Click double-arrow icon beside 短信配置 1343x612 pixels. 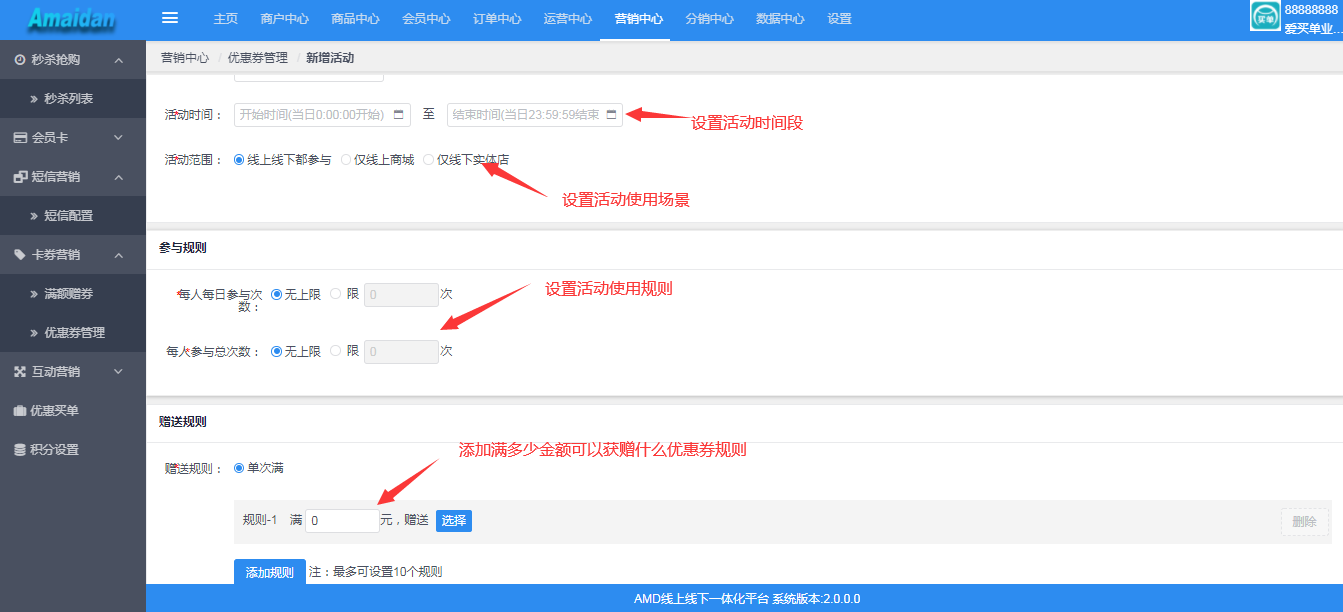point(35,216)
